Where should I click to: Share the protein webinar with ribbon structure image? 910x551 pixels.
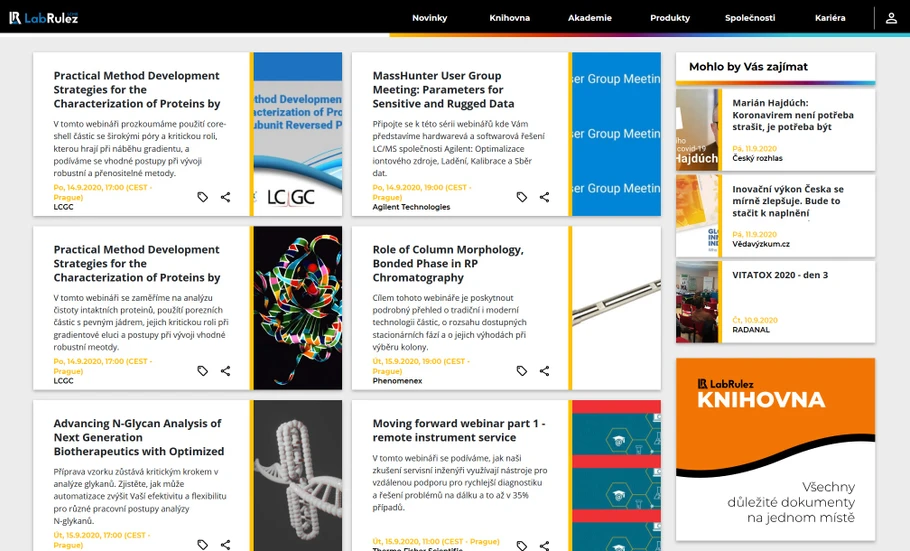(x=225, y=370)
